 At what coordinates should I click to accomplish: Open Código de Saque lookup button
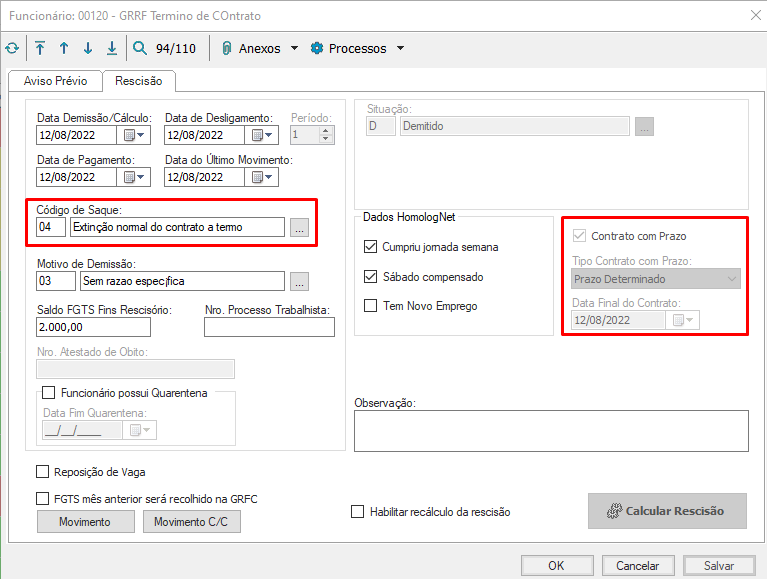click(x=299, y=227)
